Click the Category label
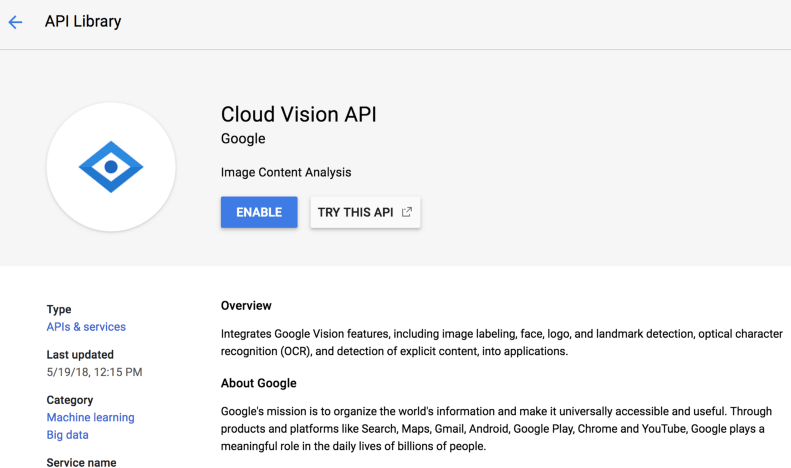Image resolution: width=791 pixels, height=468 pixels. (70, 400)
